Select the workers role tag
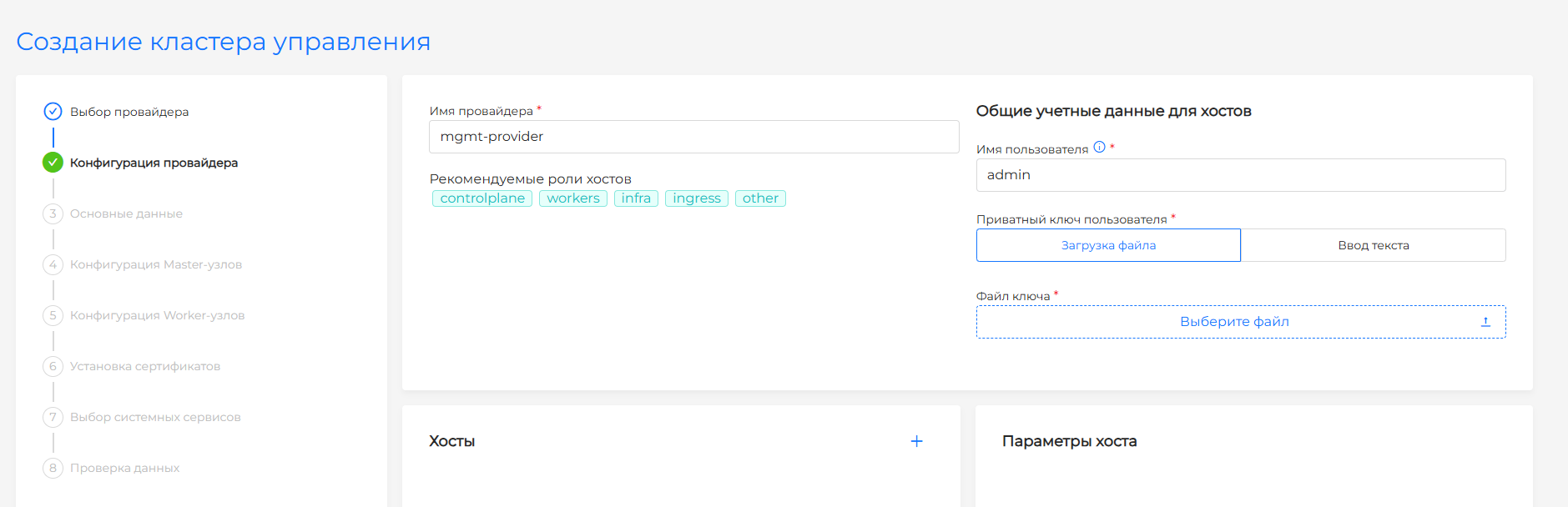 point(572,198)
